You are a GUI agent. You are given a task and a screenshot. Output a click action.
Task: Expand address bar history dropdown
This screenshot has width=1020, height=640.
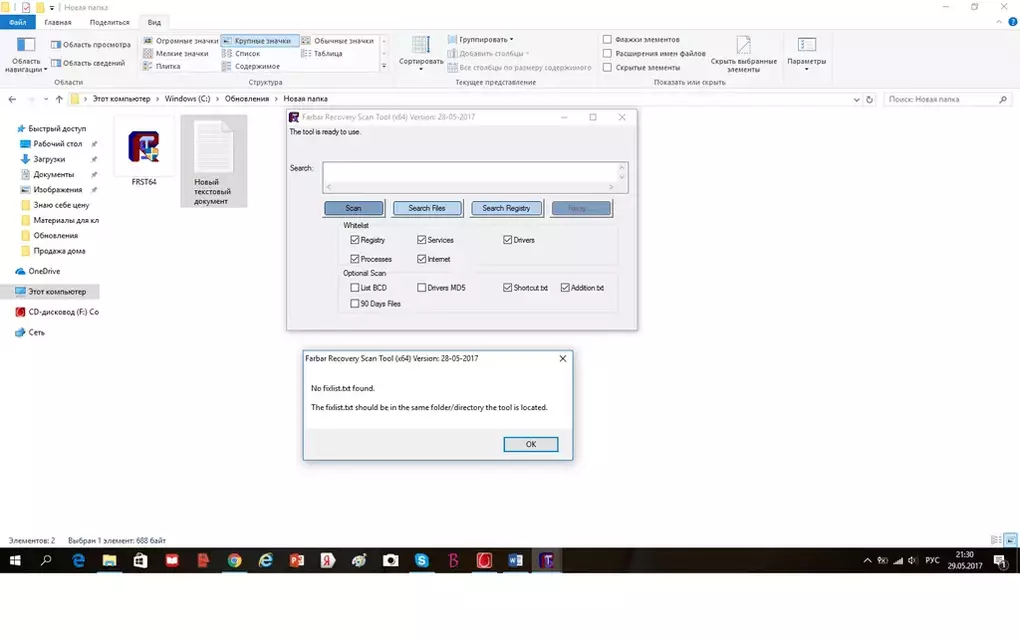(856, 100)
